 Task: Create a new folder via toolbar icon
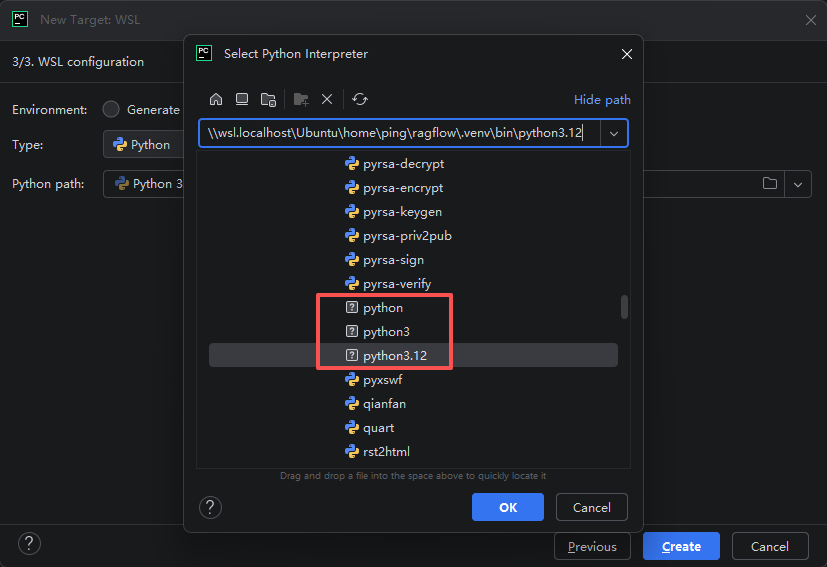[x=301, y=99]
